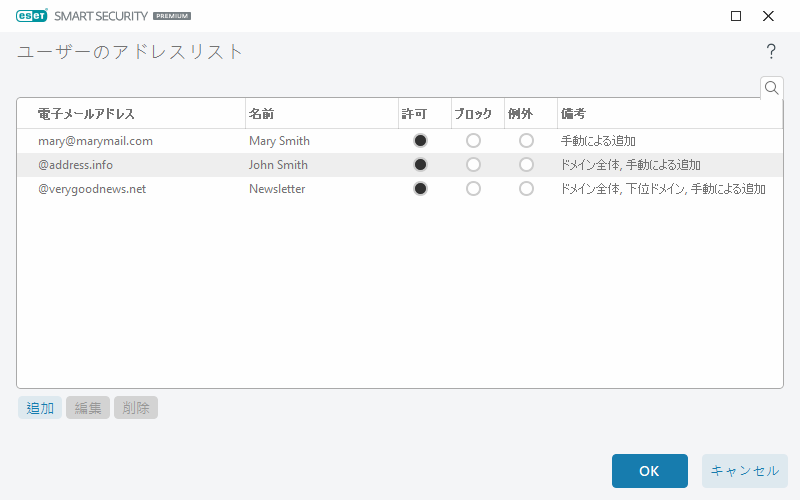Viewport: 800px width, 500px height.
Task: Click the キャンセル button
Action: coord(744,471)
